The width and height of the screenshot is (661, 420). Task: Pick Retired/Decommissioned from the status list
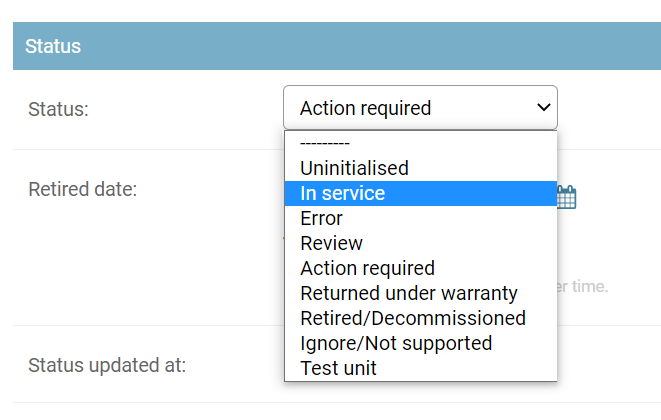point(412,318)
